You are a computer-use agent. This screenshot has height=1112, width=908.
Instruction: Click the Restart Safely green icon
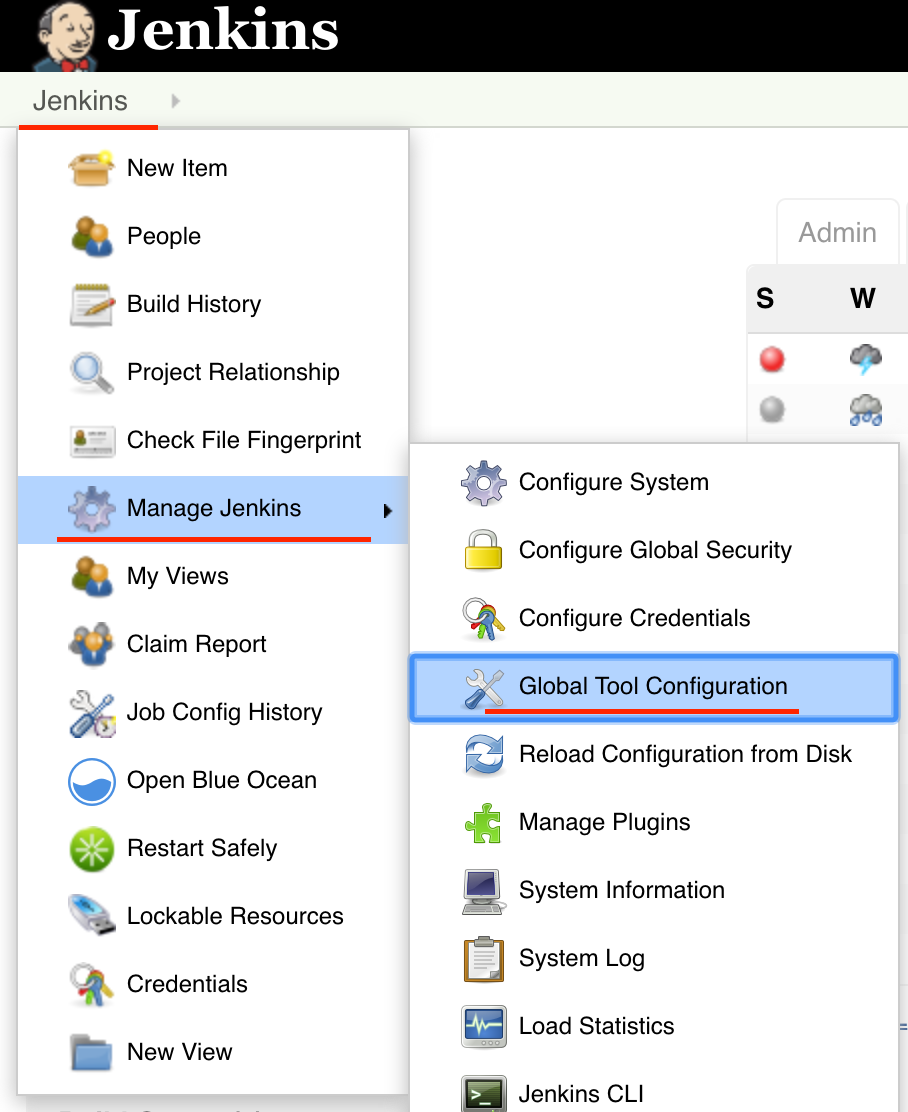92,848
